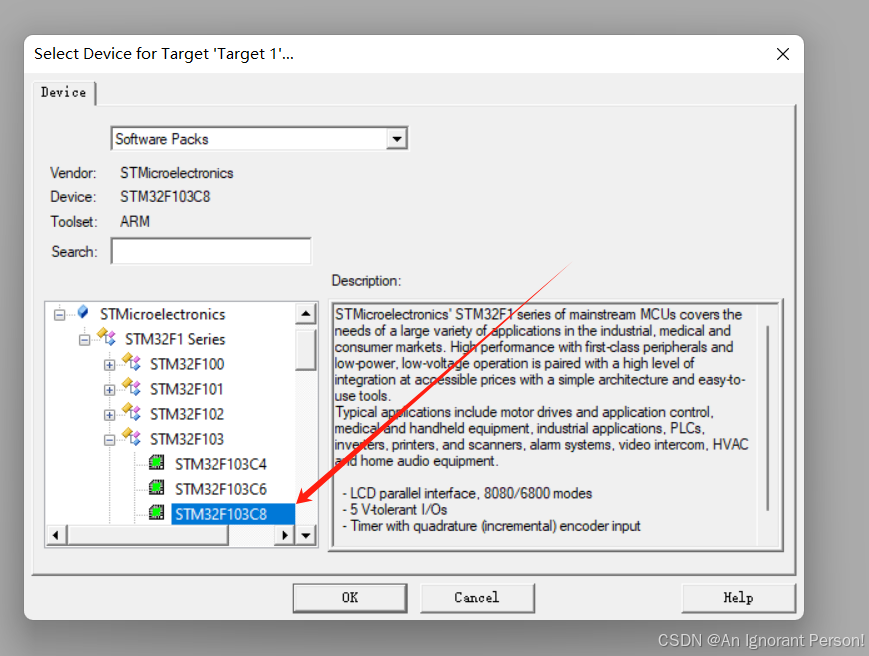Click the STM32F100 subfamily icon
The width and height of the screenshot is (869, 656).
131,361
